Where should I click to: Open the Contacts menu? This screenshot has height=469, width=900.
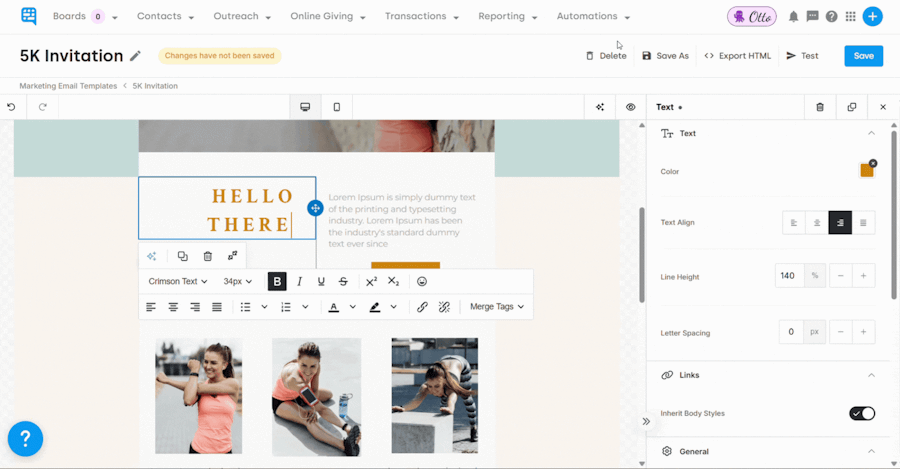(165, 16)
